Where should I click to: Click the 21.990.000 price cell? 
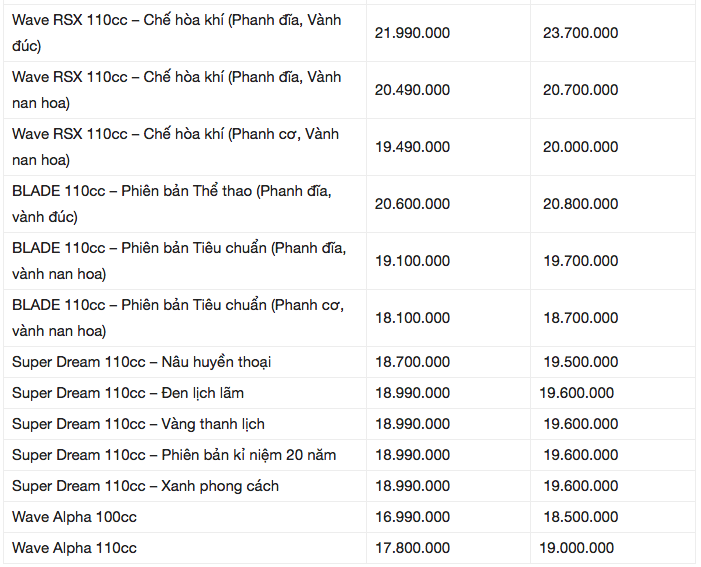(412, 33)
